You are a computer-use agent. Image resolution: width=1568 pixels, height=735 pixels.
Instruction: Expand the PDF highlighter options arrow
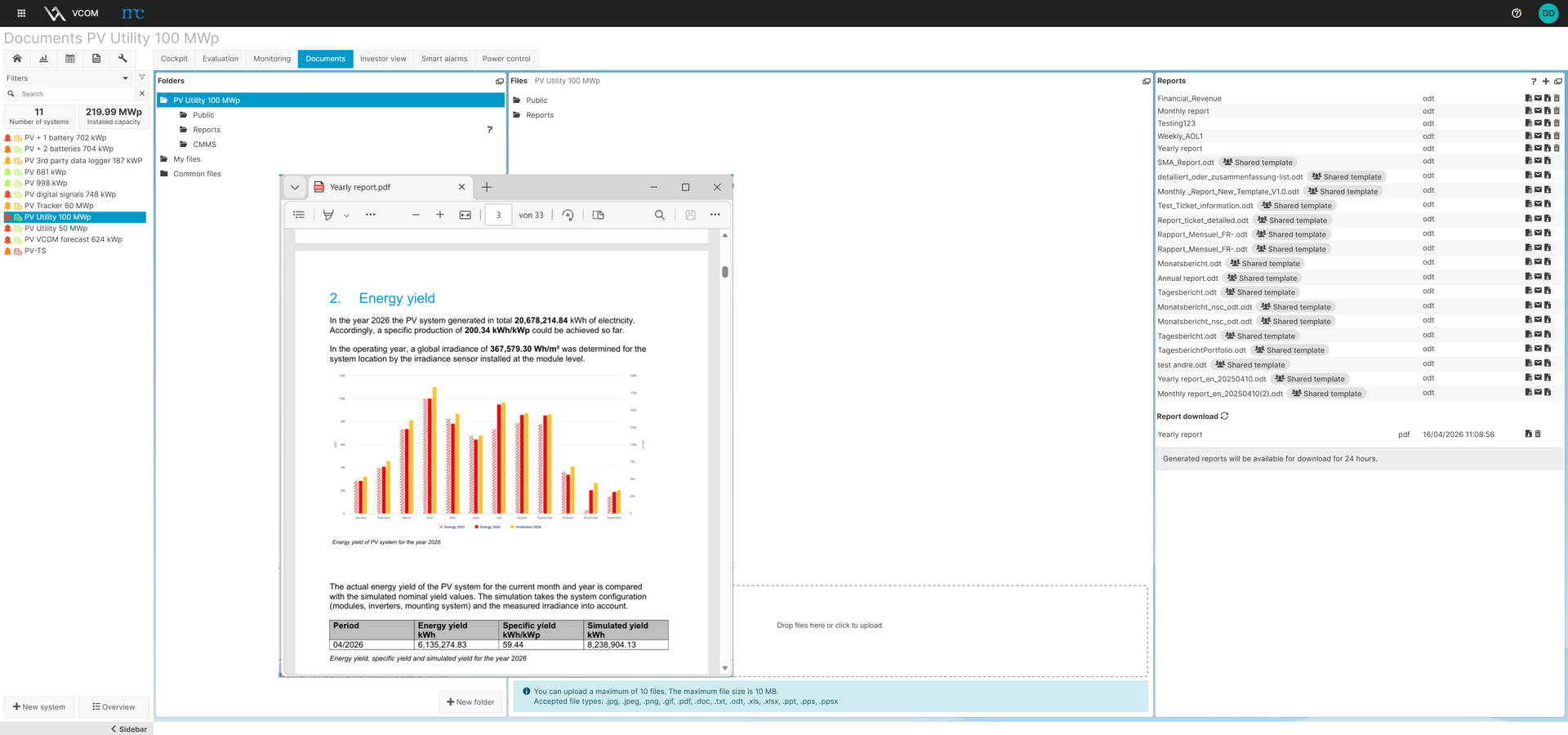pos(346,216)
